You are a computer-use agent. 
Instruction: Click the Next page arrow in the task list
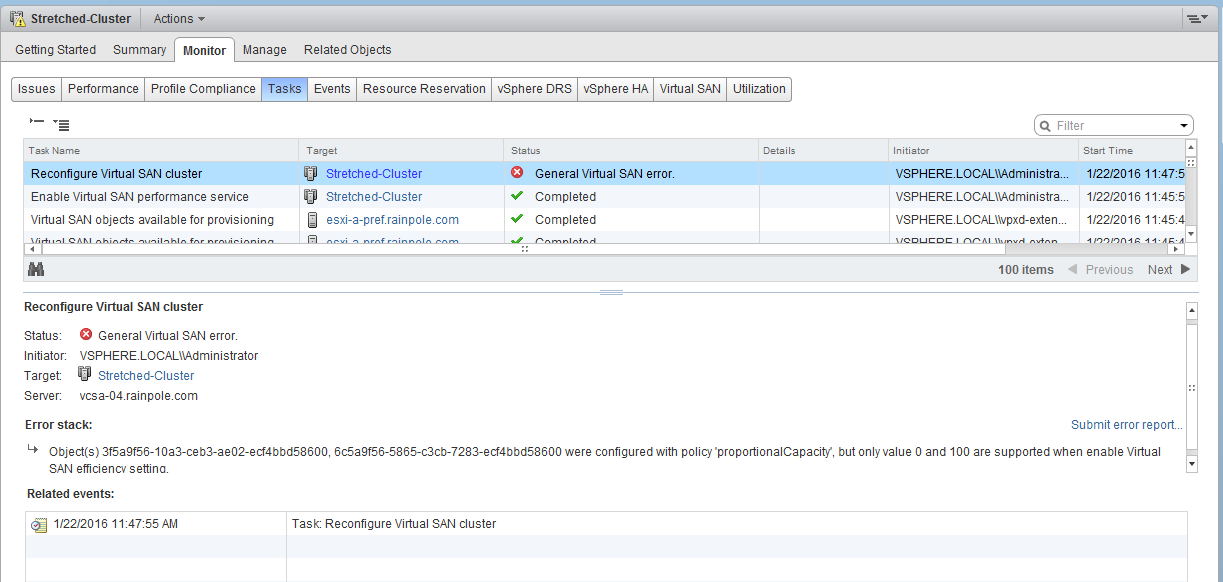[x=1186, y=269]
